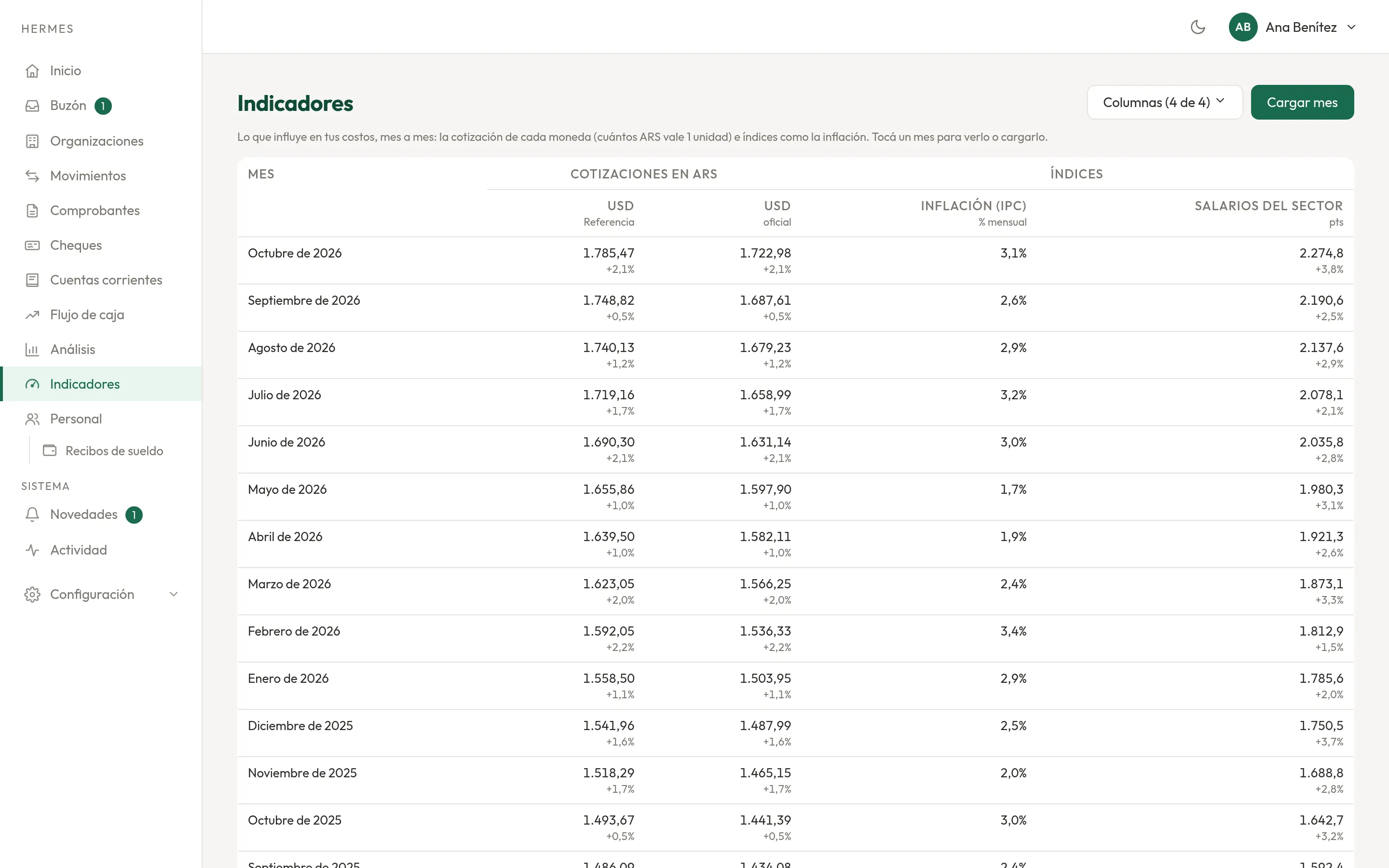Select the Diciembre de 2025 row

[x=795, y=733]
